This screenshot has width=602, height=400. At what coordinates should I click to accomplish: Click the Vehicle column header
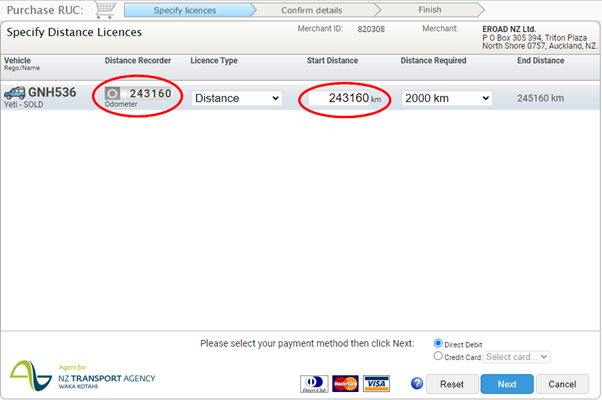[x=17, y=61]
